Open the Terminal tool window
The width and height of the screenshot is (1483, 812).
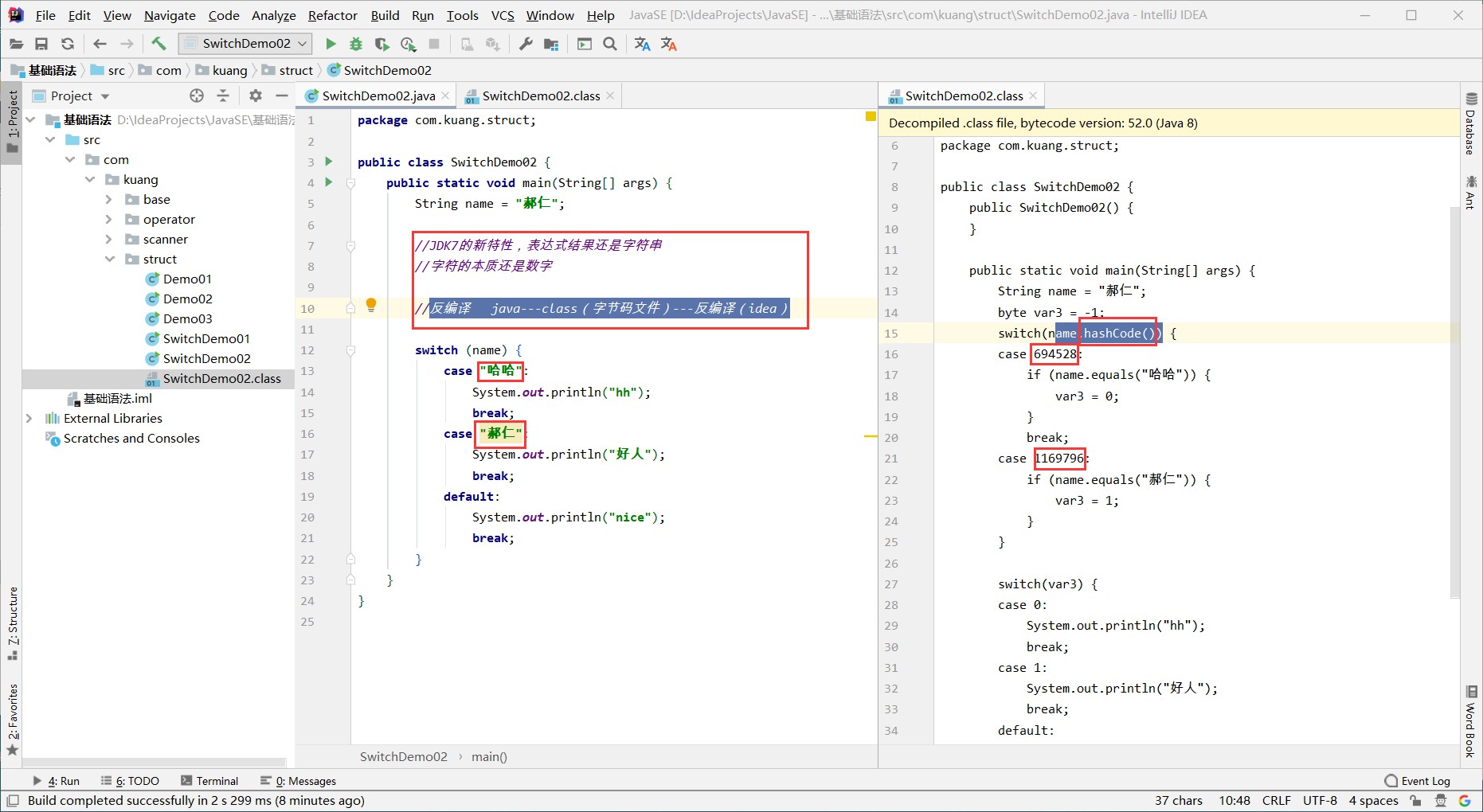[x=209, y=781]
